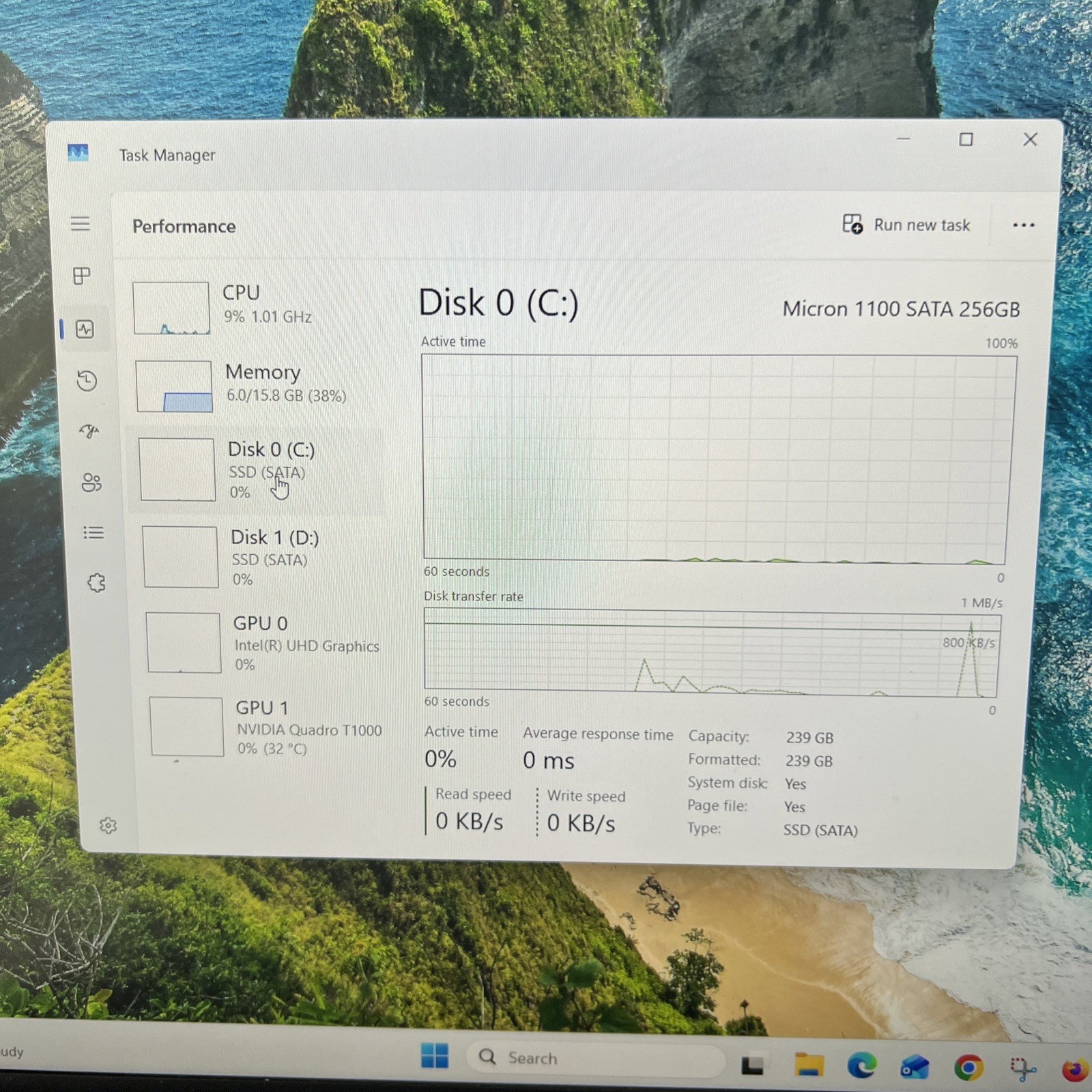Screen dimensions: 1092x1092
Task: Open Outlook from the taskbar
Action: (x=915, y=1067)
